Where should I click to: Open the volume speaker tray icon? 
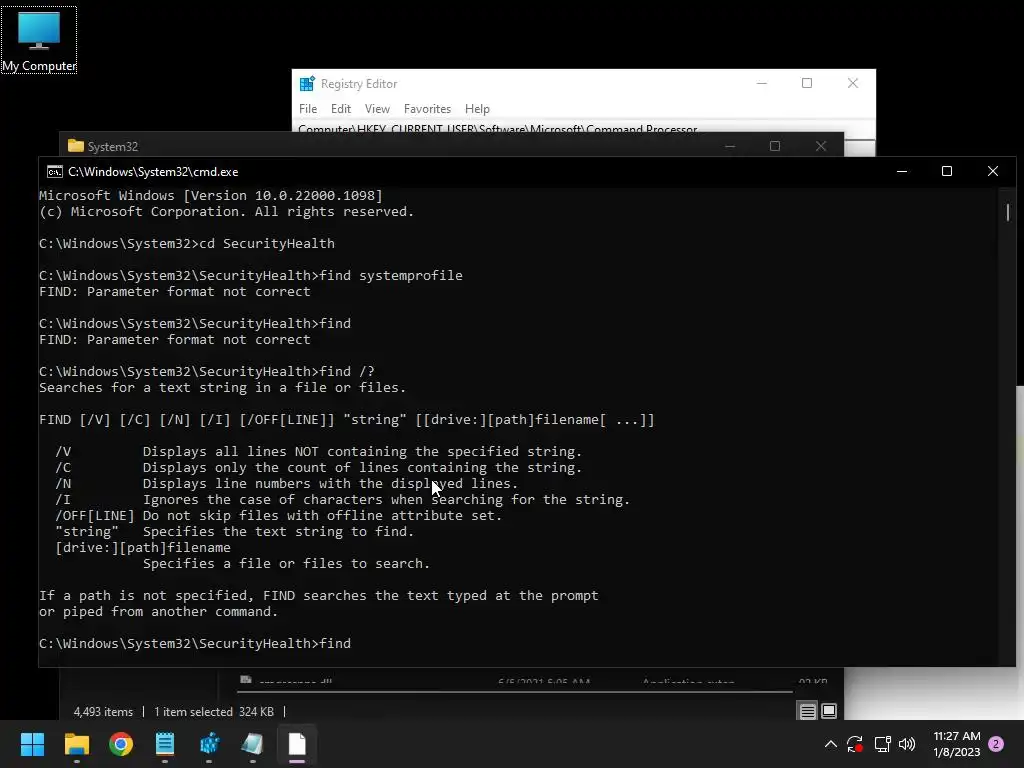[907, 744]
